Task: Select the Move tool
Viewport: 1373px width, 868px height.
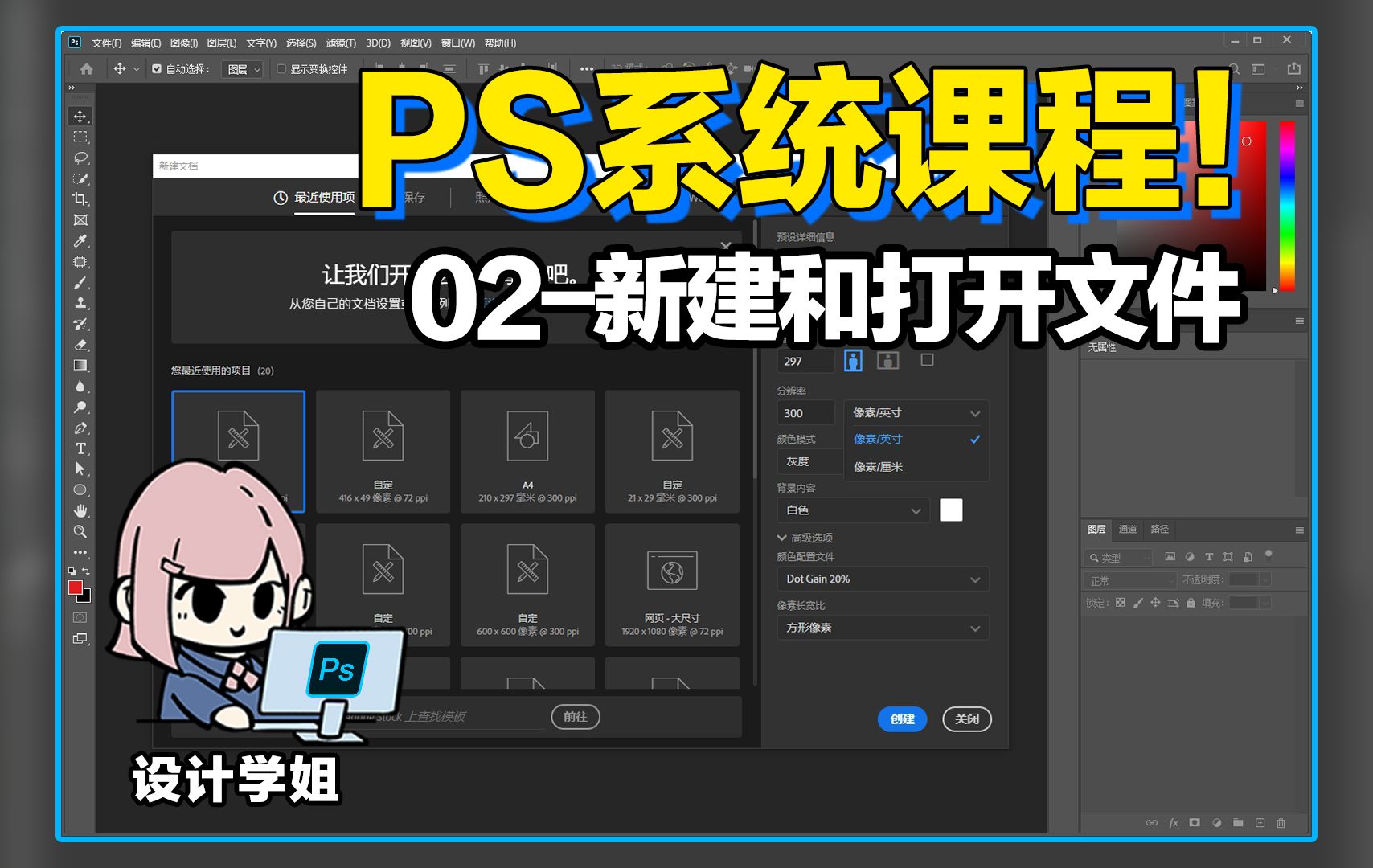Action: [80, 116]
